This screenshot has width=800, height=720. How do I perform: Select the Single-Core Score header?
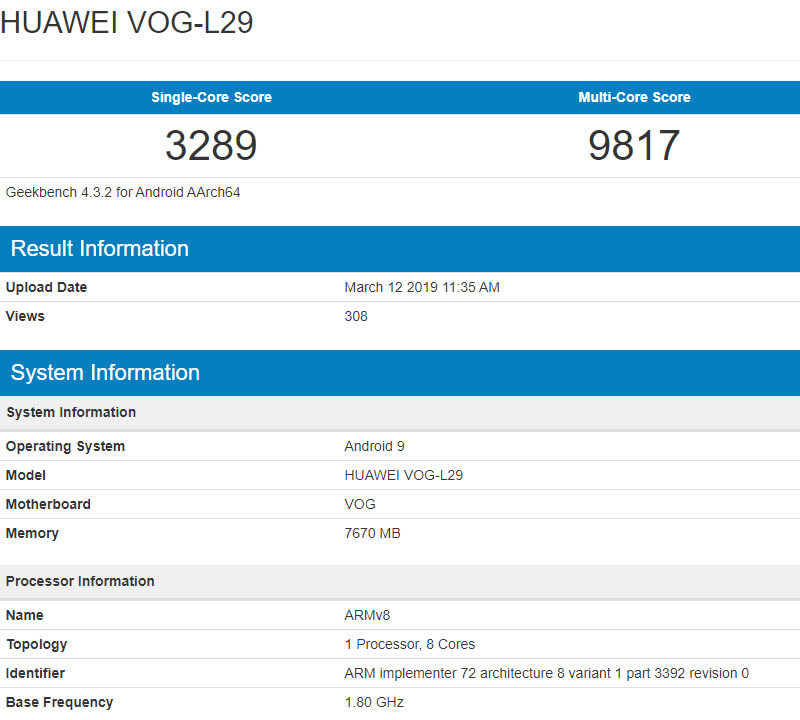pos(211,97)
